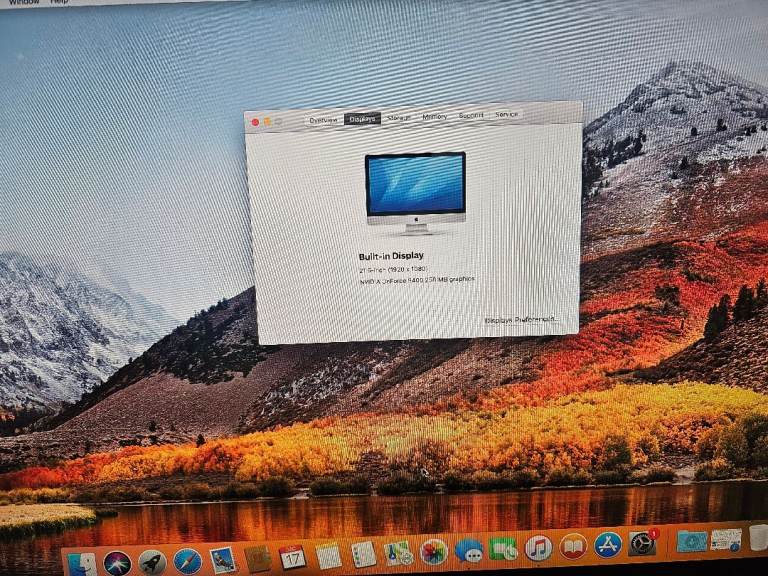The width and height of the screenshot is (768, 576).
Task: Go to the Support tab
Action: point(471,115)
